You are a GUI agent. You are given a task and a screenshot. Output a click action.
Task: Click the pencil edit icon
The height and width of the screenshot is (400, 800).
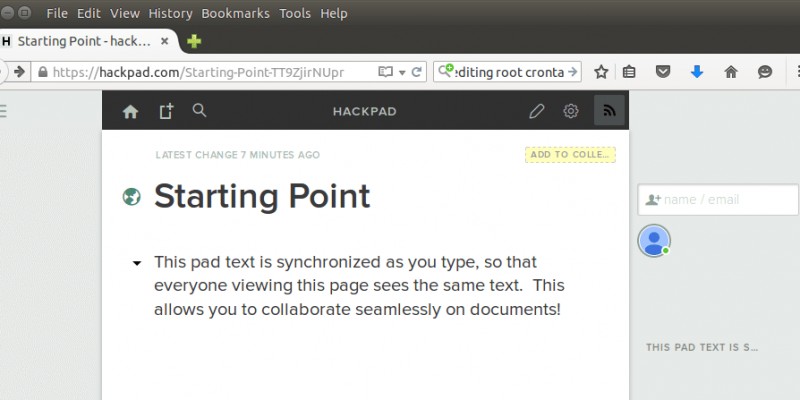point(537,111)
